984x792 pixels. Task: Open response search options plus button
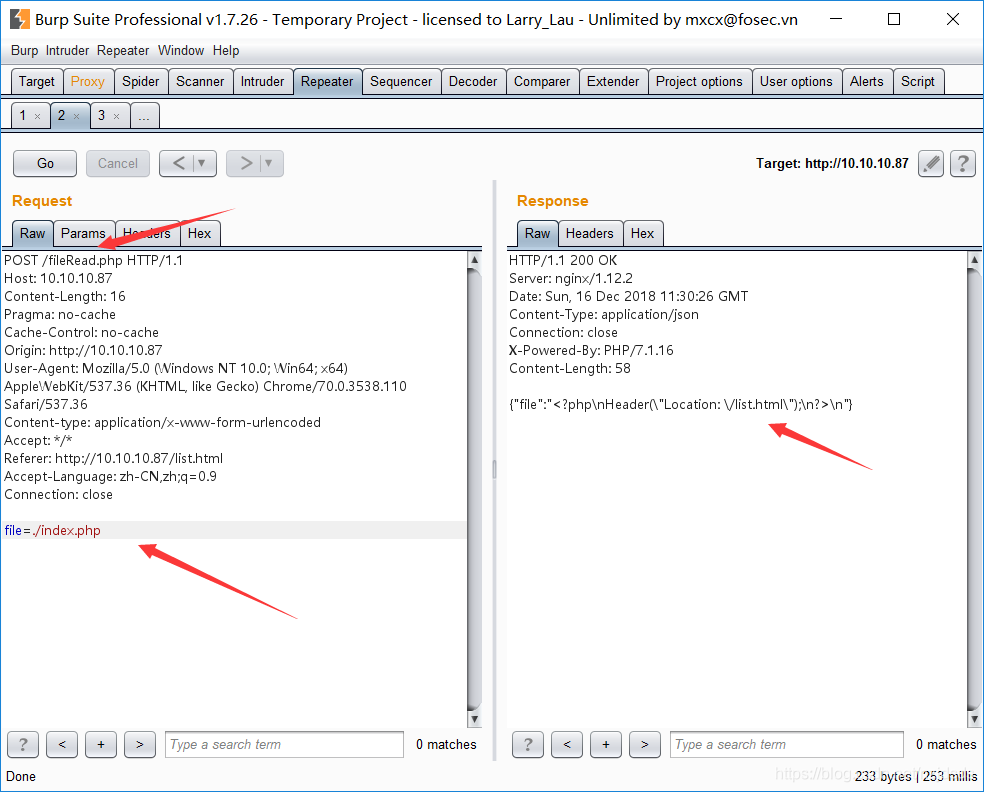point(606,744)
